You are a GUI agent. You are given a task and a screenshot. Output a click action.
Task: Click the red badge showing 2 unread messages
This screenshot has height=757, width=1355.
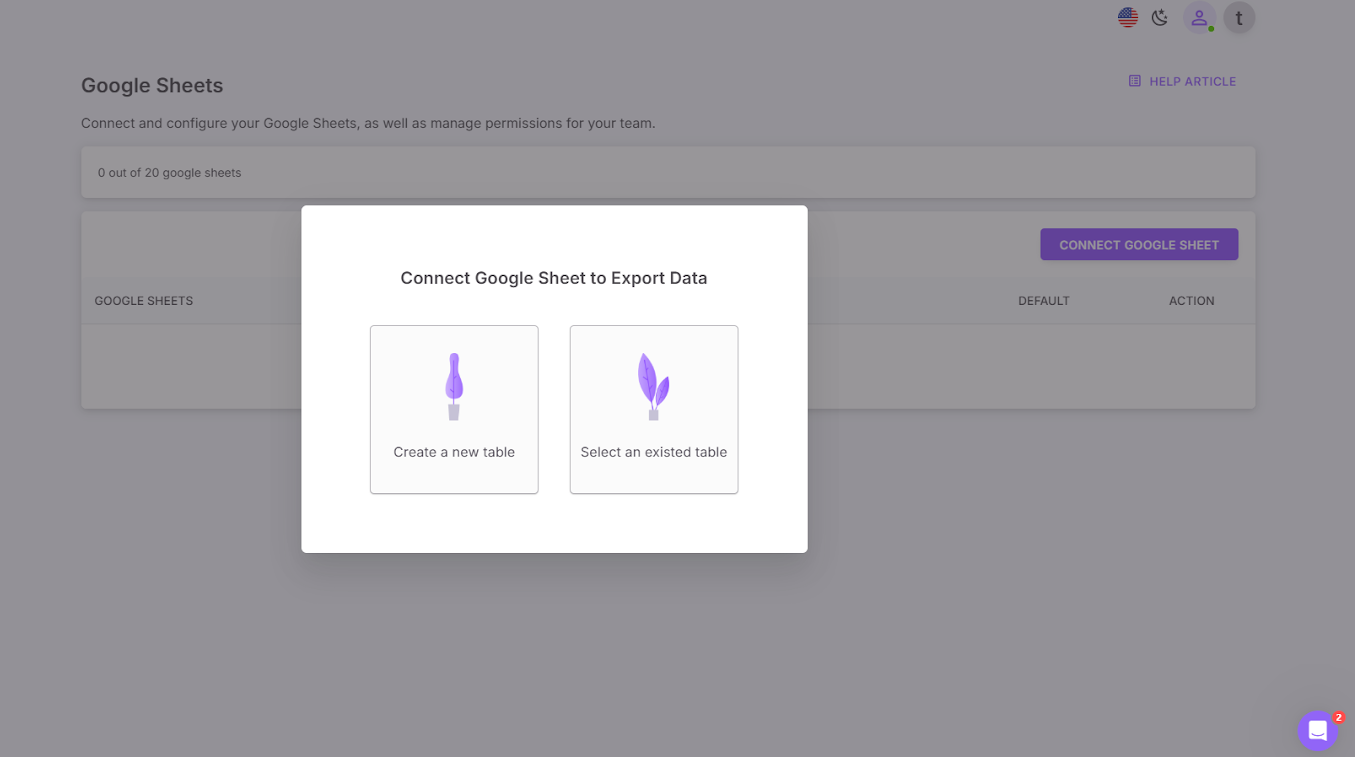pyautogui.click(x=1337, y=717)
